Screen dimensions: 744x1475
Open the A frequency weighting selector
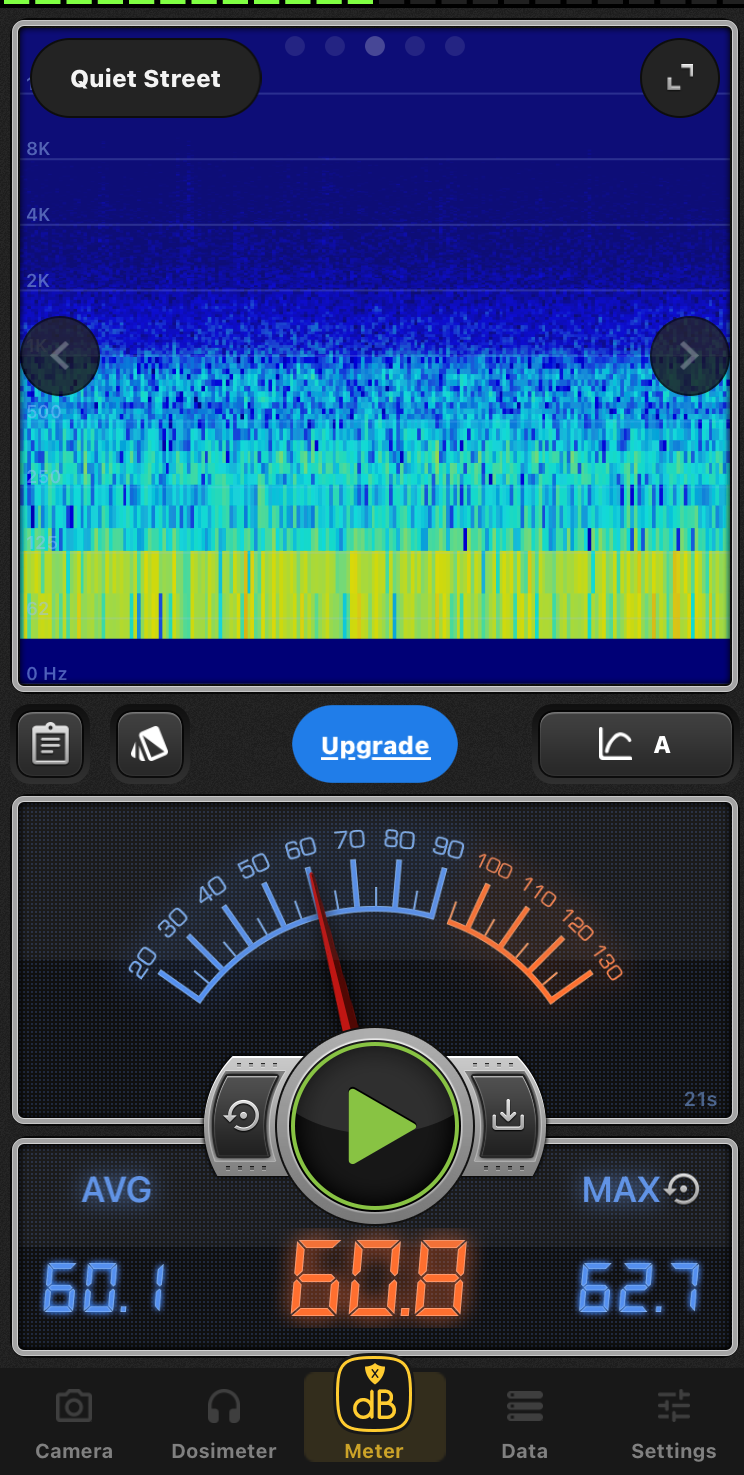click(x=636, y=745)
